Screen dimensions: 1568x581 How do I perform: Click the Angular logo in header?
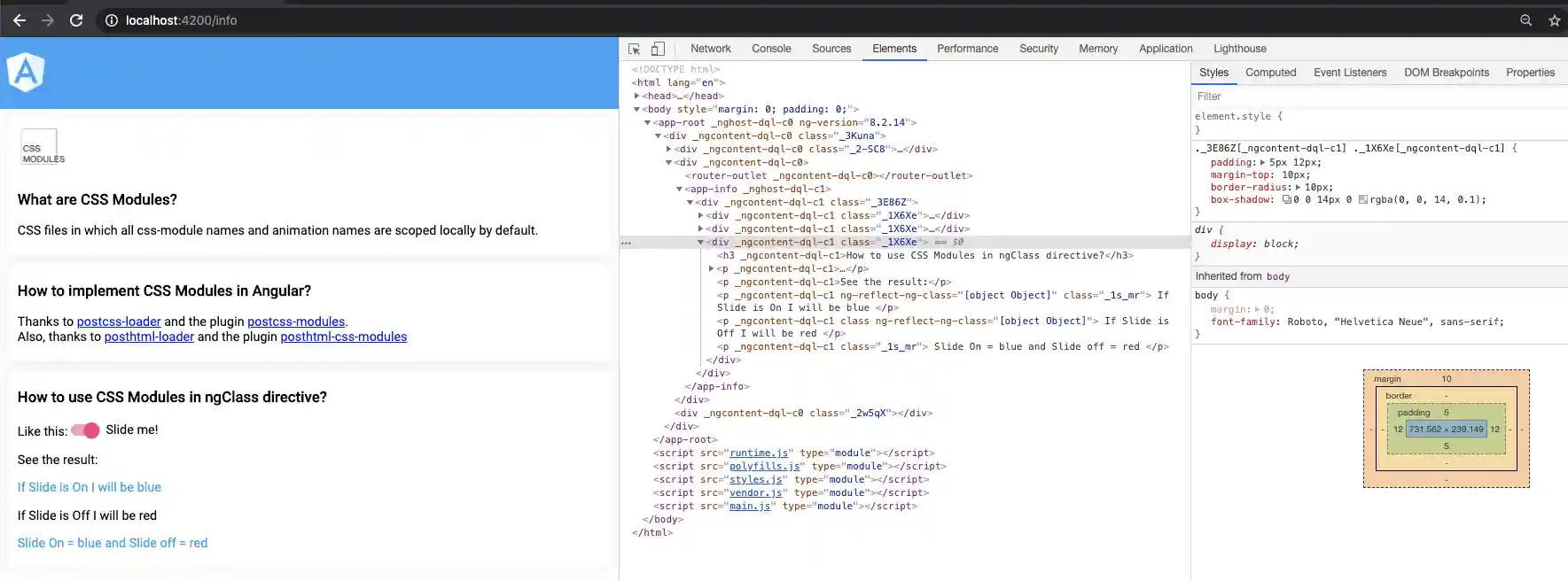click(26, 73)
